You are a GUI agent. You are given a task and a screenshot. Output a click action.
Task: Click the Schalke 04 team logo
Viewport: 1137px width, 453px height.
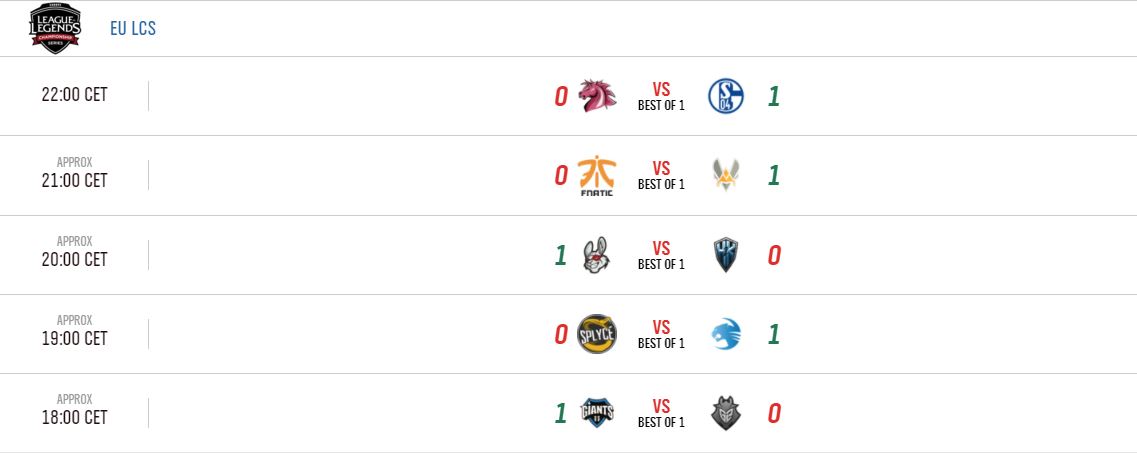click(726, 96)
